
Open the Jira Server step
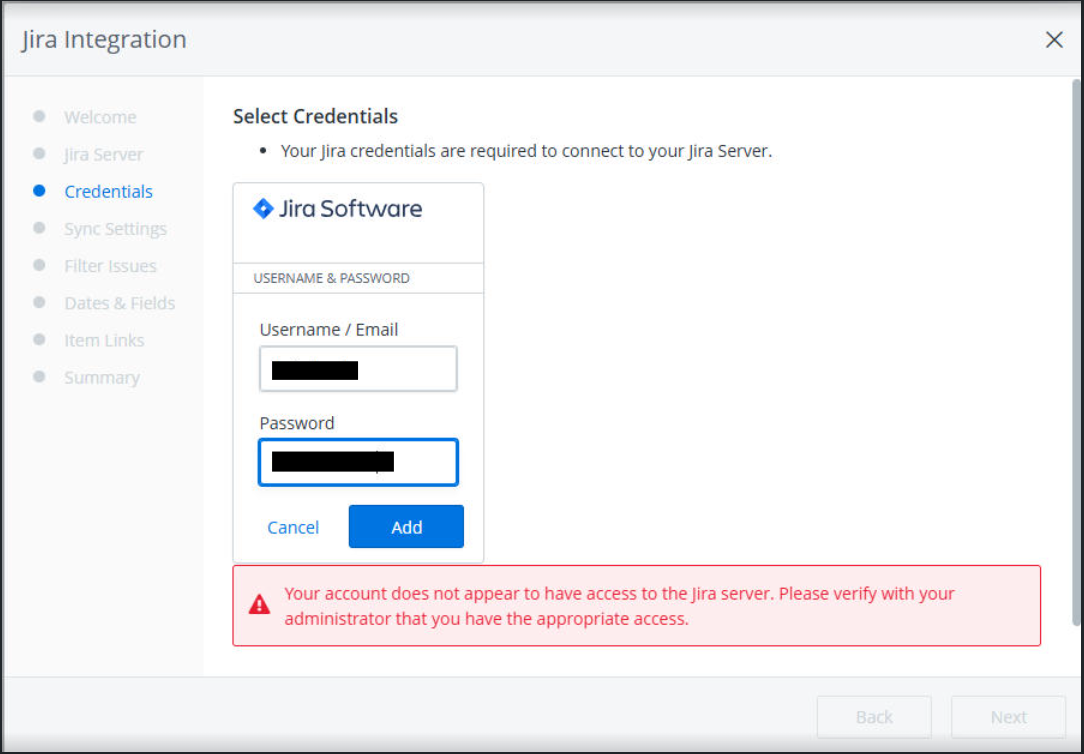coord(103,154)
